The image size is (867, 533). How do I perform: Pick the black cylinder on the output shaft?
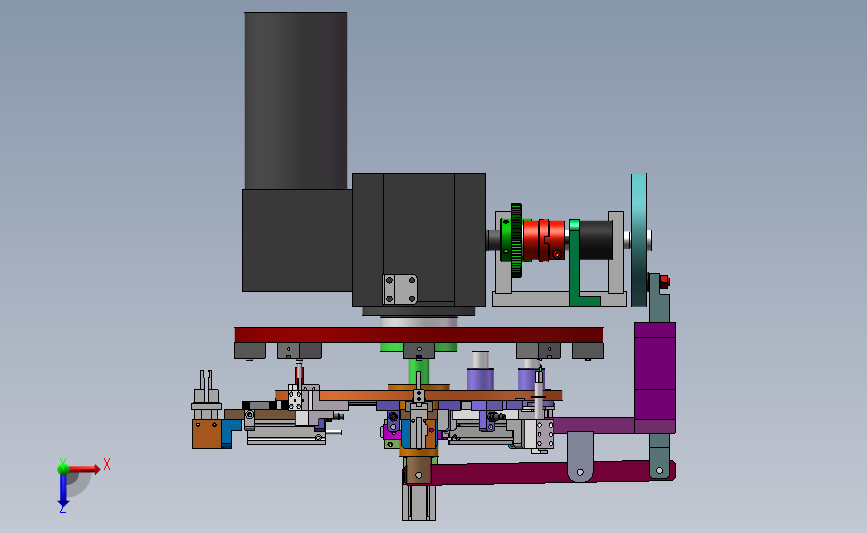coord(596,240)
